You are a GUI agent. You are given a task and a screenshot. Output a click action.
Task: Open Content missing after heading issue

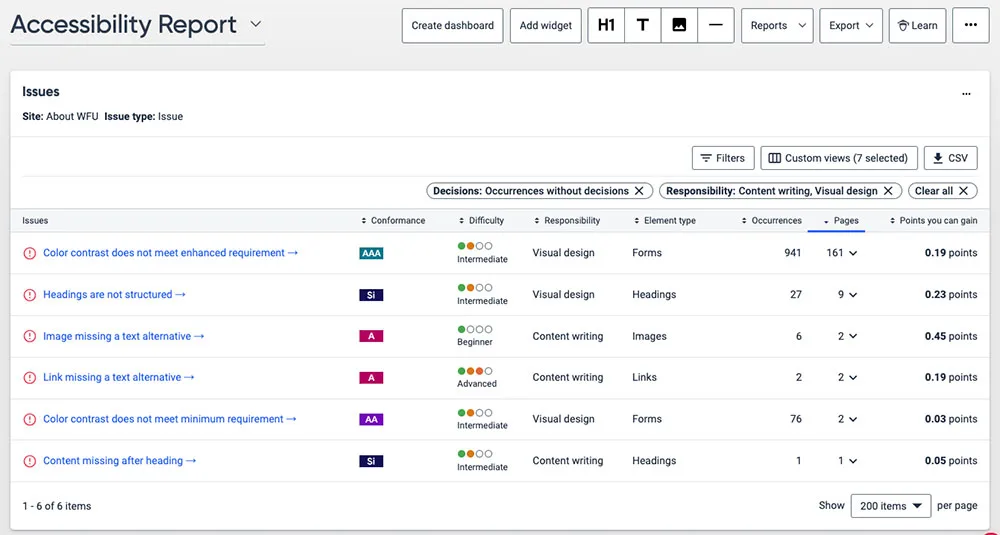click(119, 460)
